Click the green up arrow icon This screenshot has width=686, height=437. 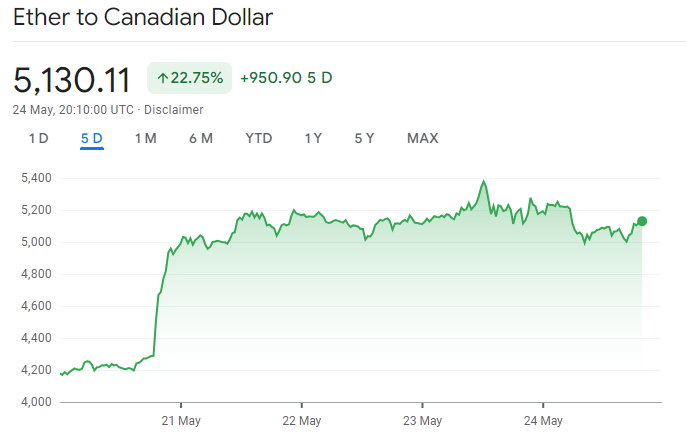[x=163, y=78]
